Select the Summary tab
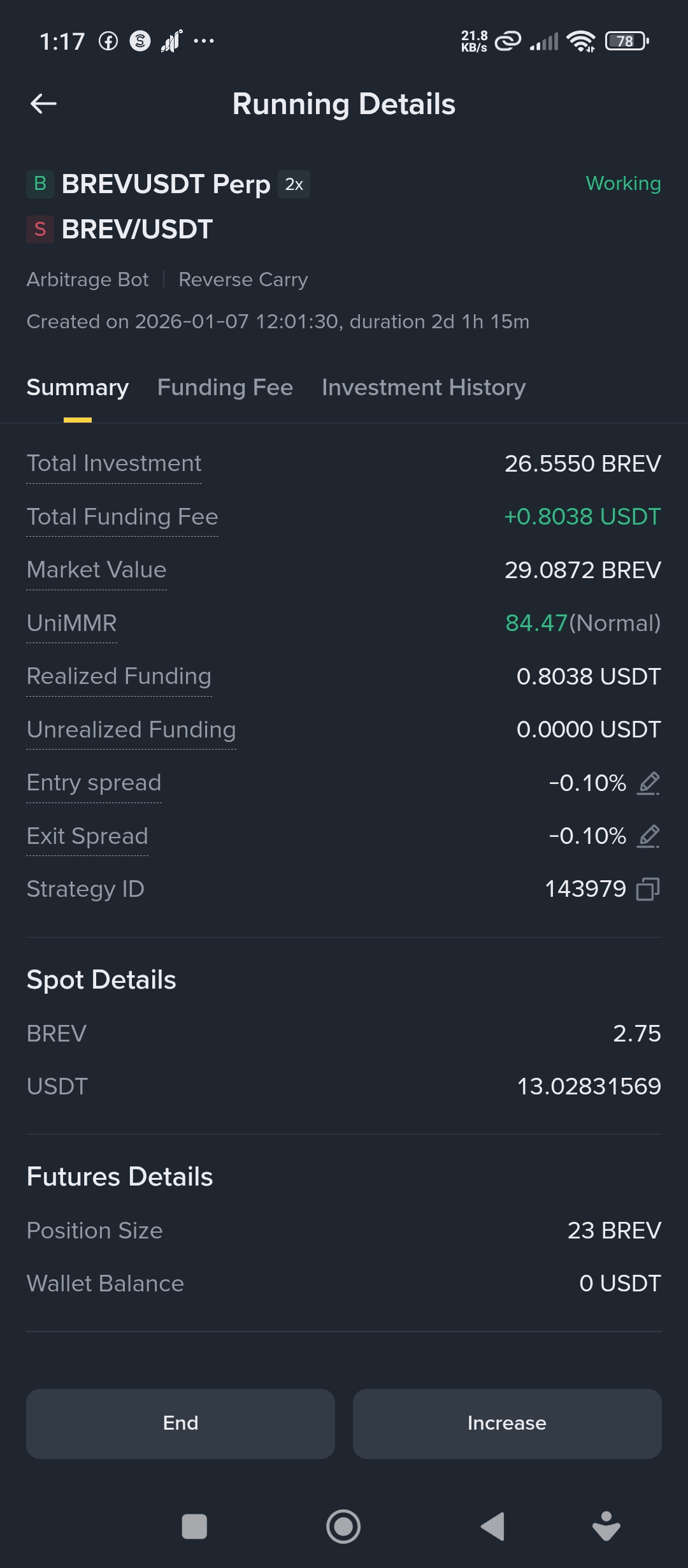The width and height of the screenshot is (688, 1568). (x=78, y=388)
